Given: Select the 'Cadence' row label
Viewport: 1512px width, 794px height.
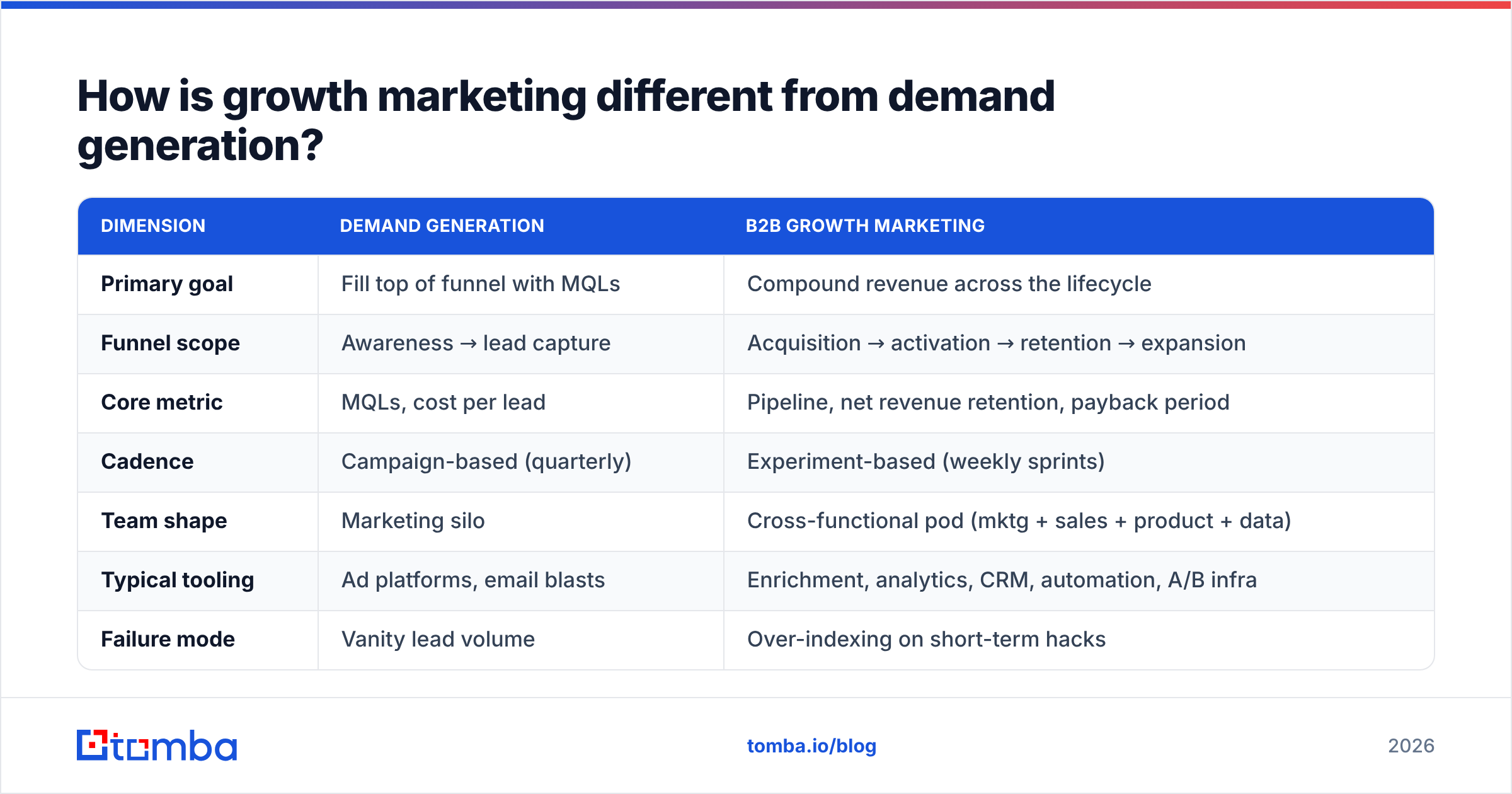Looking at the screenshot, I should [x=147, y=462].
